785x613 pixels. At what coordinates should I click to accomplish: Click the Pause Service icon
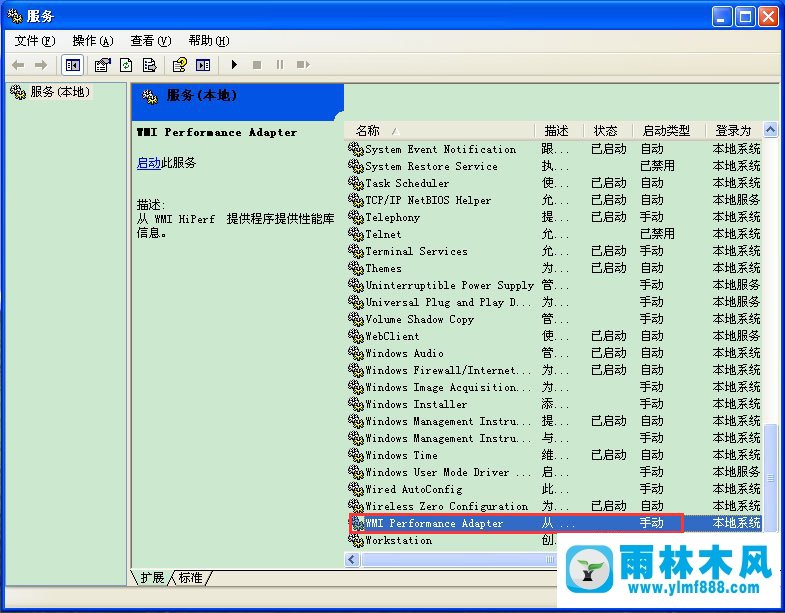click(280, 65)
